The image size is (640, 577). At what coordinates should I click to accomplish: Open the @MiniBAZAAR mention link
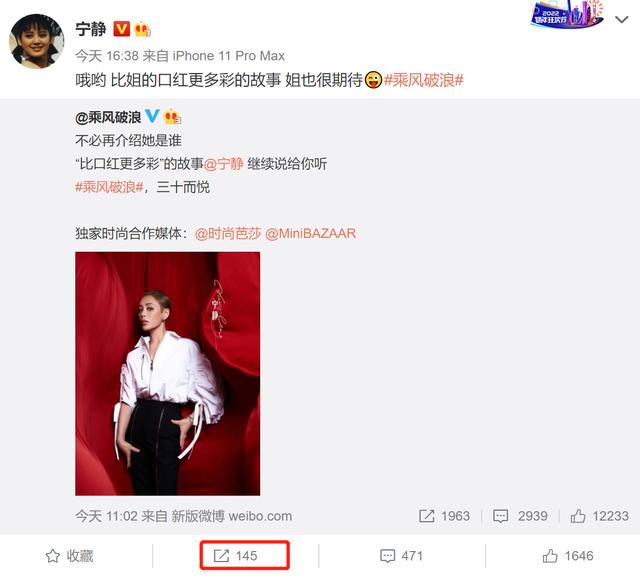(311, 233)
